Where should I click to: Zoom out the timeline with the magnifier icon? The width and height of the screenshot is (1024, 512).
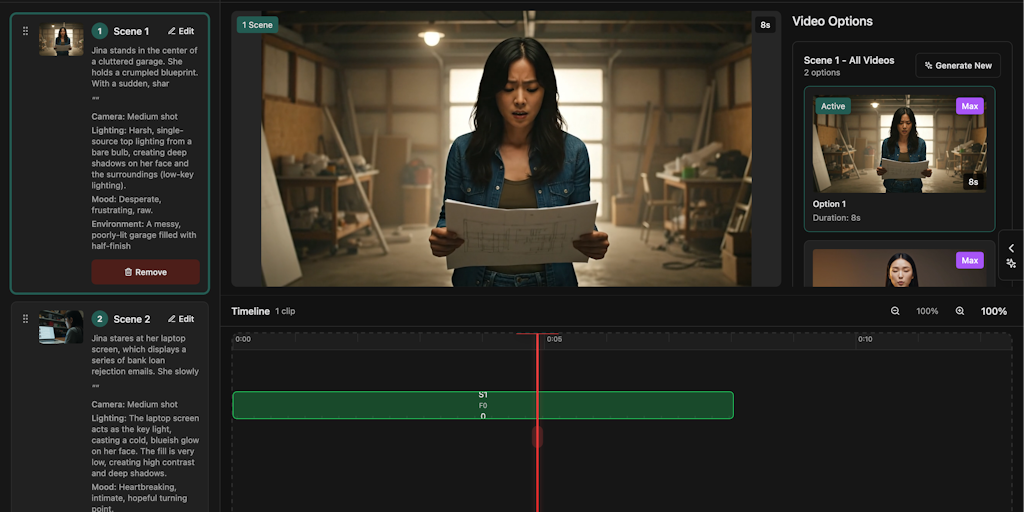coord(895,311)
